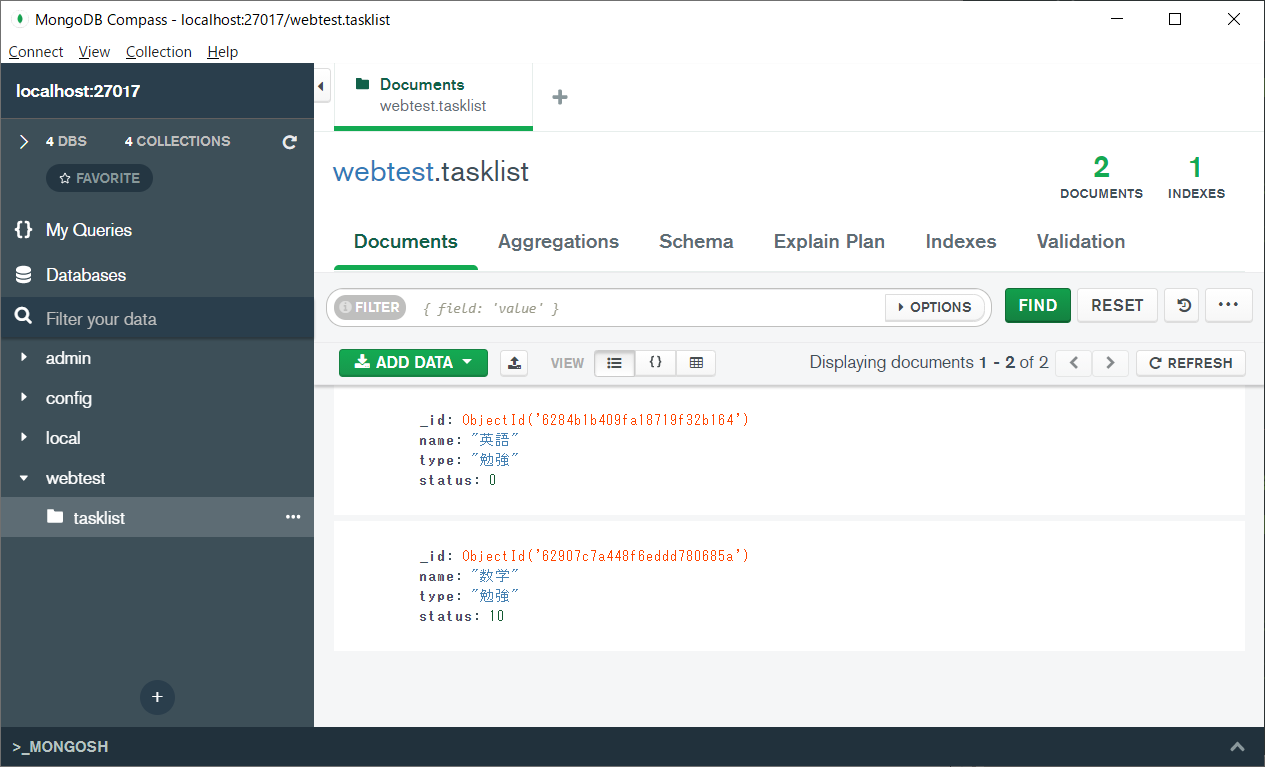Refresh databases icon in sidebar header

(290, 142)
